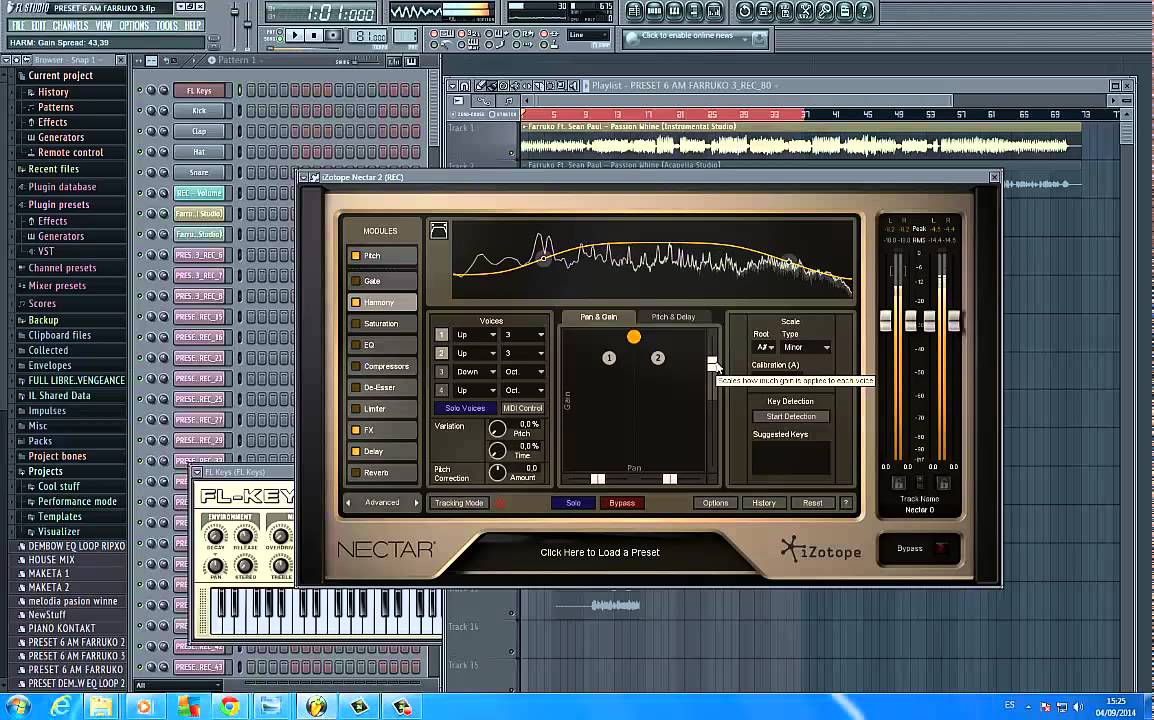Select voice 1 handle in the Pan & Gain pad
Image resolution: width=1154 pixels, height=720 pixels.
pyautogui.click(x=609, y=358)
